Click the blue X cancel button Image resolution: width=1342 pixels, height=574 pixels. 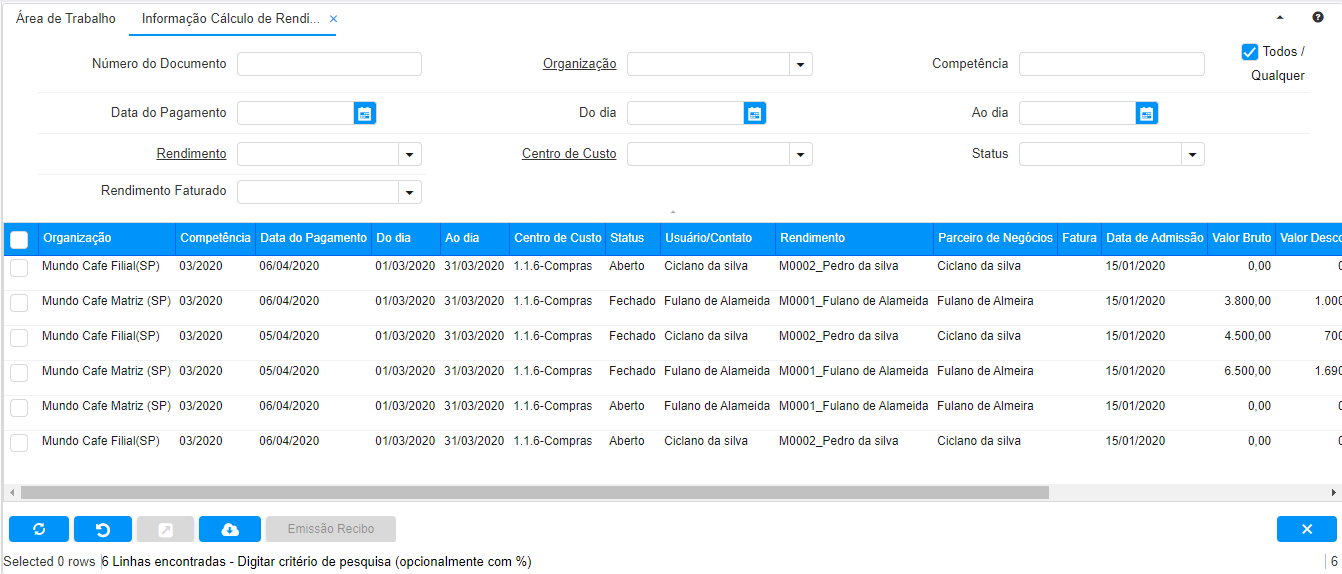1307,529
